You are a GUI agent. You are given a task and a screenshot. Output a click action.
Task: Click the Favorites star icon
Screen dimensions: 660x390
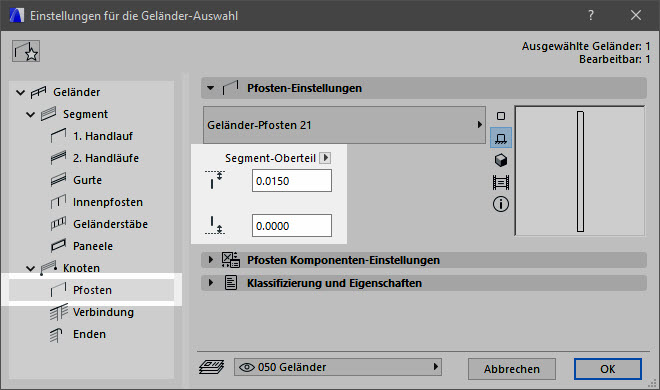coord(26,51)
